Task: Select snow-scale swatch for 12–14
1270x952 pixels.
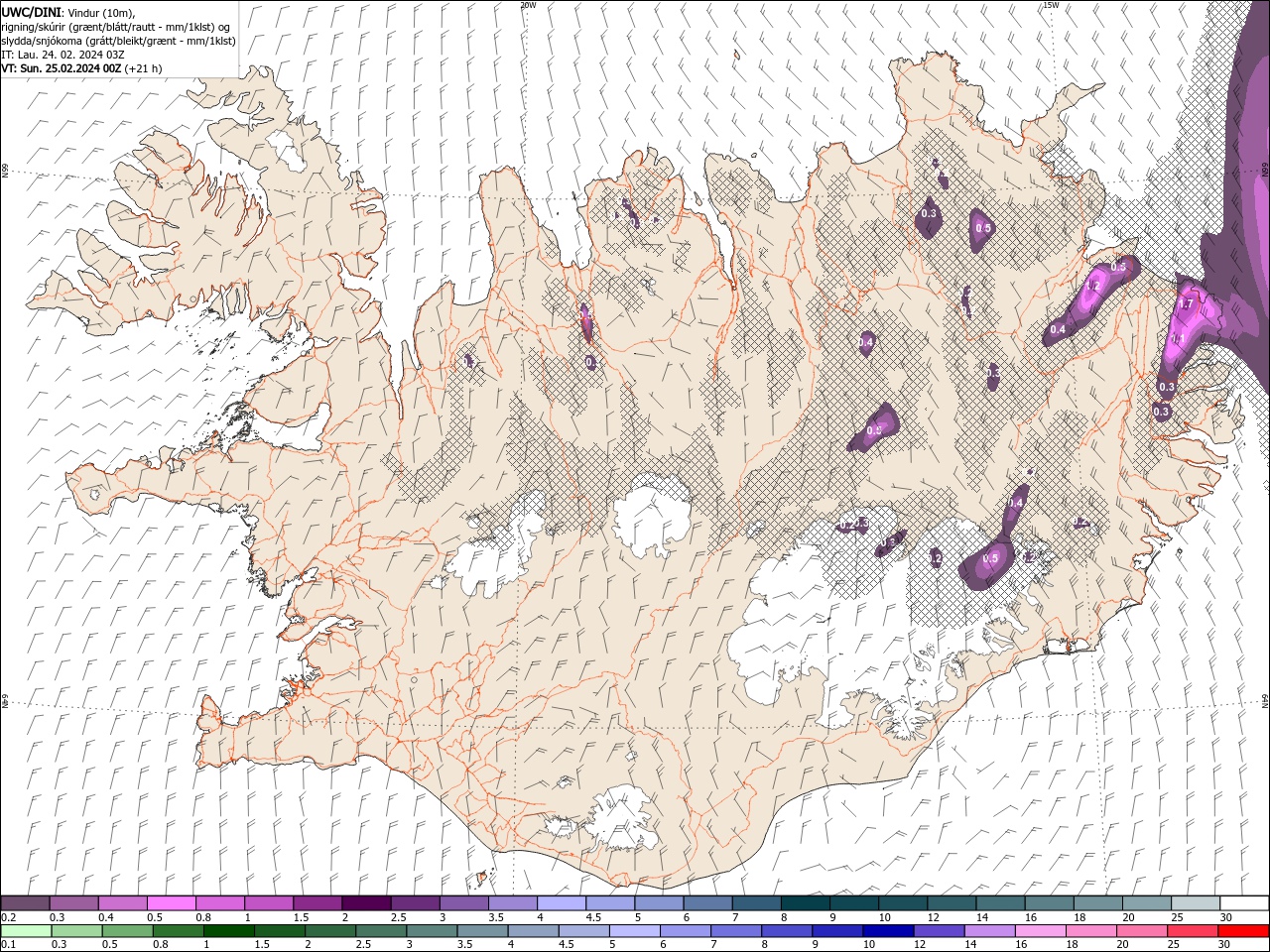Action: 952,903
